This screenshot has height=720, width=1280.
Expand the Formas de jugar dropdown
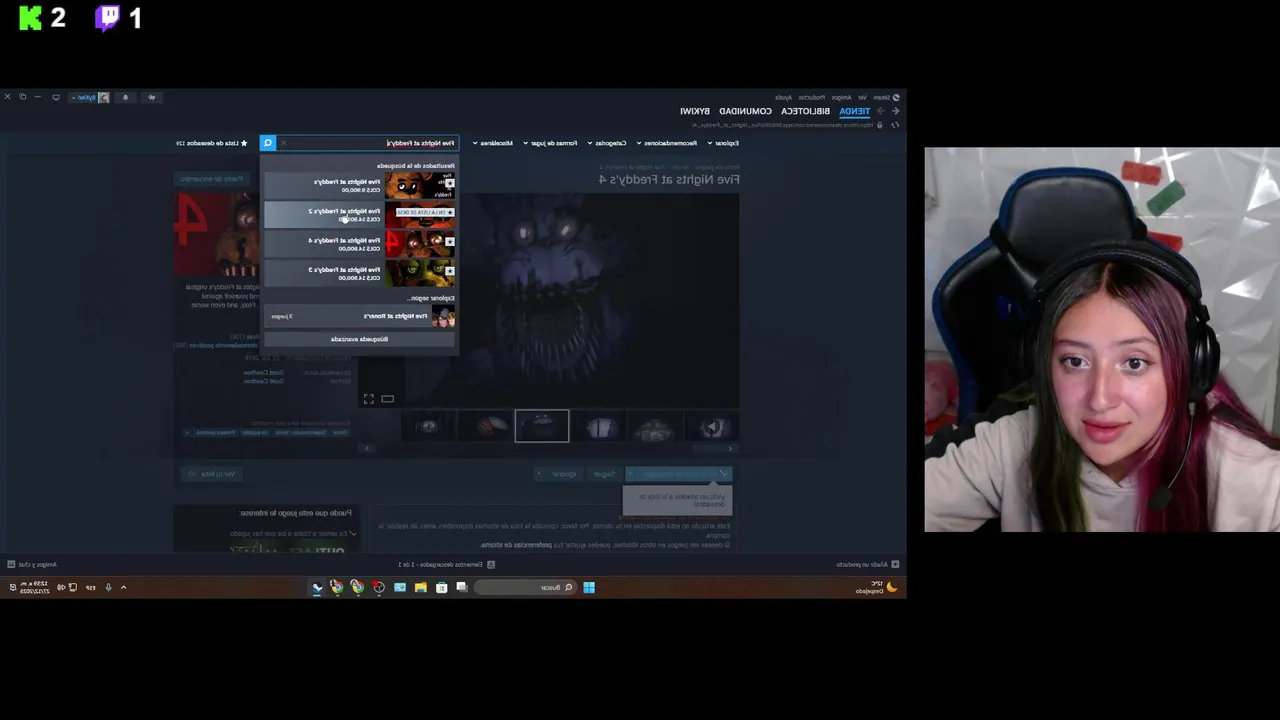550,143
